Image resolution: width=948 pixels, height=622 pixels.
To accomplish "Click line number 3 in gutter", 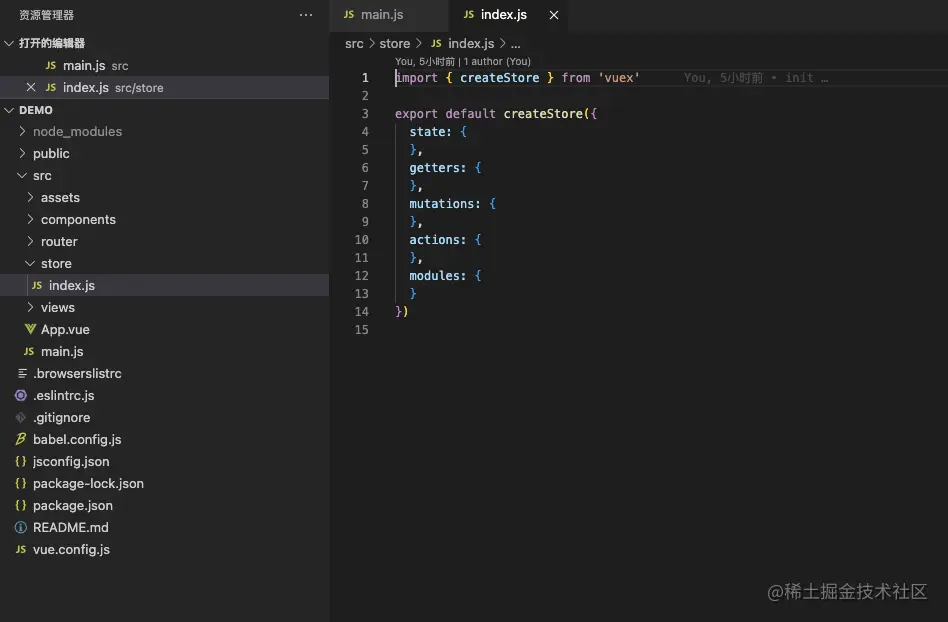I will click(x=365, y=114).
